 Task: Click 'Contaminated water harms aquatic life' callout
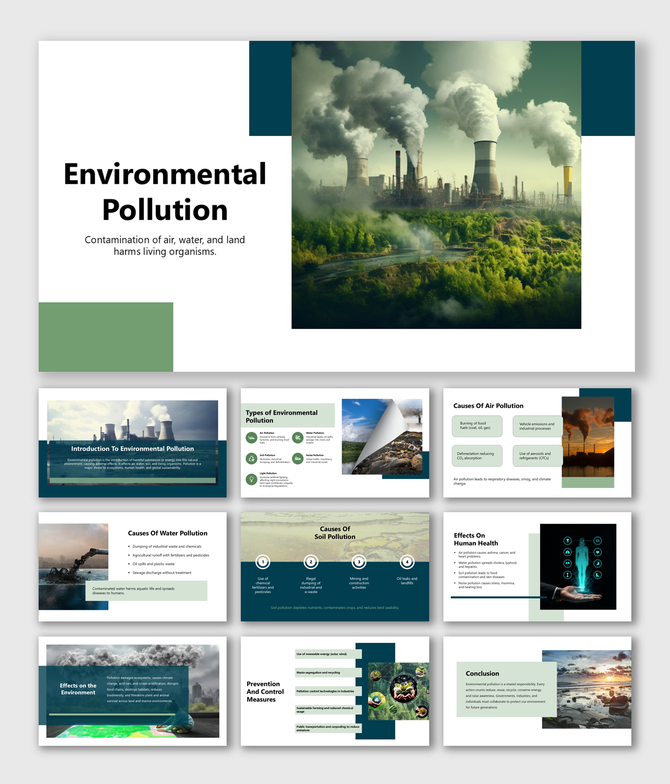[x=146, y=590]
